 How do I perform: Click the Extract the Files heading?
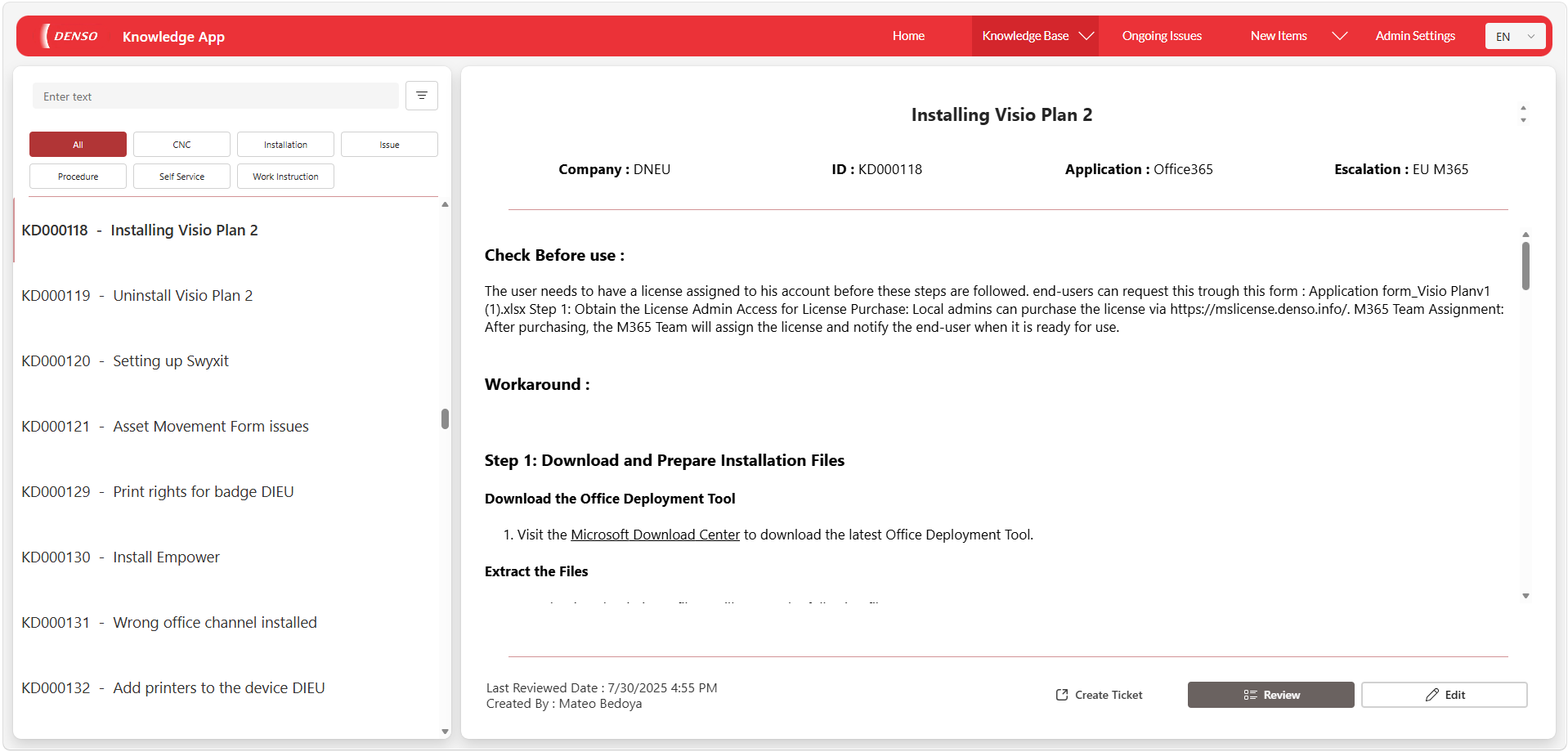tap(536, 571)
